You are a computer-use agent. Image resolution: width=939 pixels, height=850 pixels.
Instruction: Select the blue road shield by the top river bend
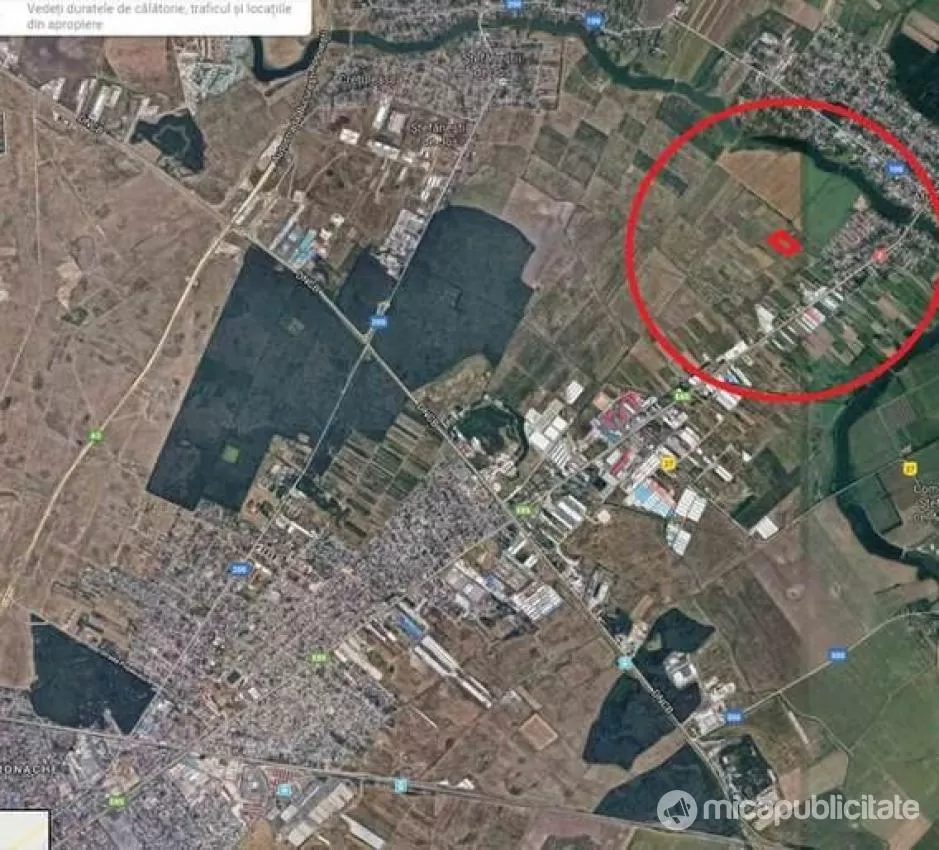tap(593, 21)
